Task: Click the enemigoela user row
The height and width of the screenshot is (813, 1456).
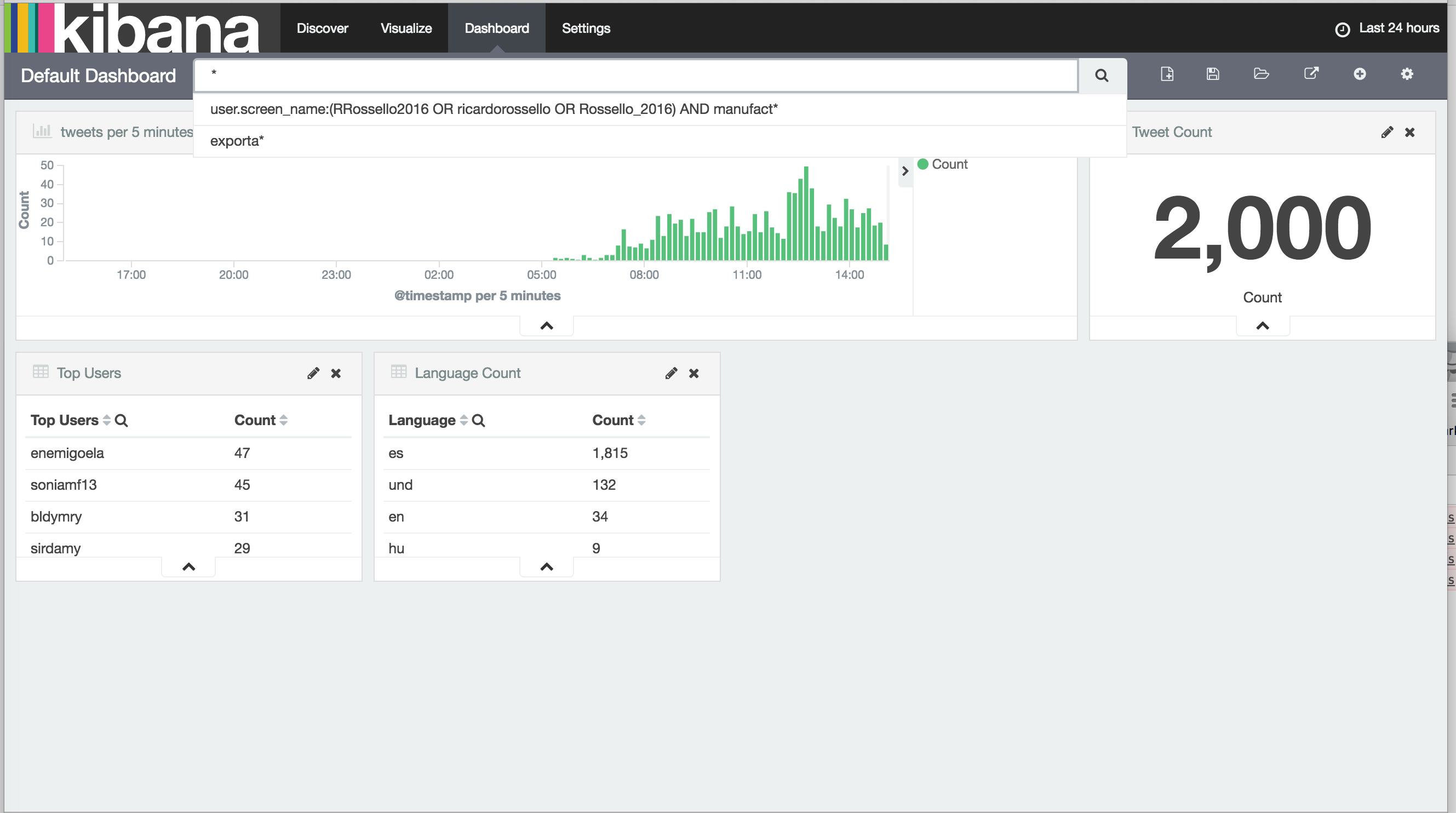Action: [188, 453]
